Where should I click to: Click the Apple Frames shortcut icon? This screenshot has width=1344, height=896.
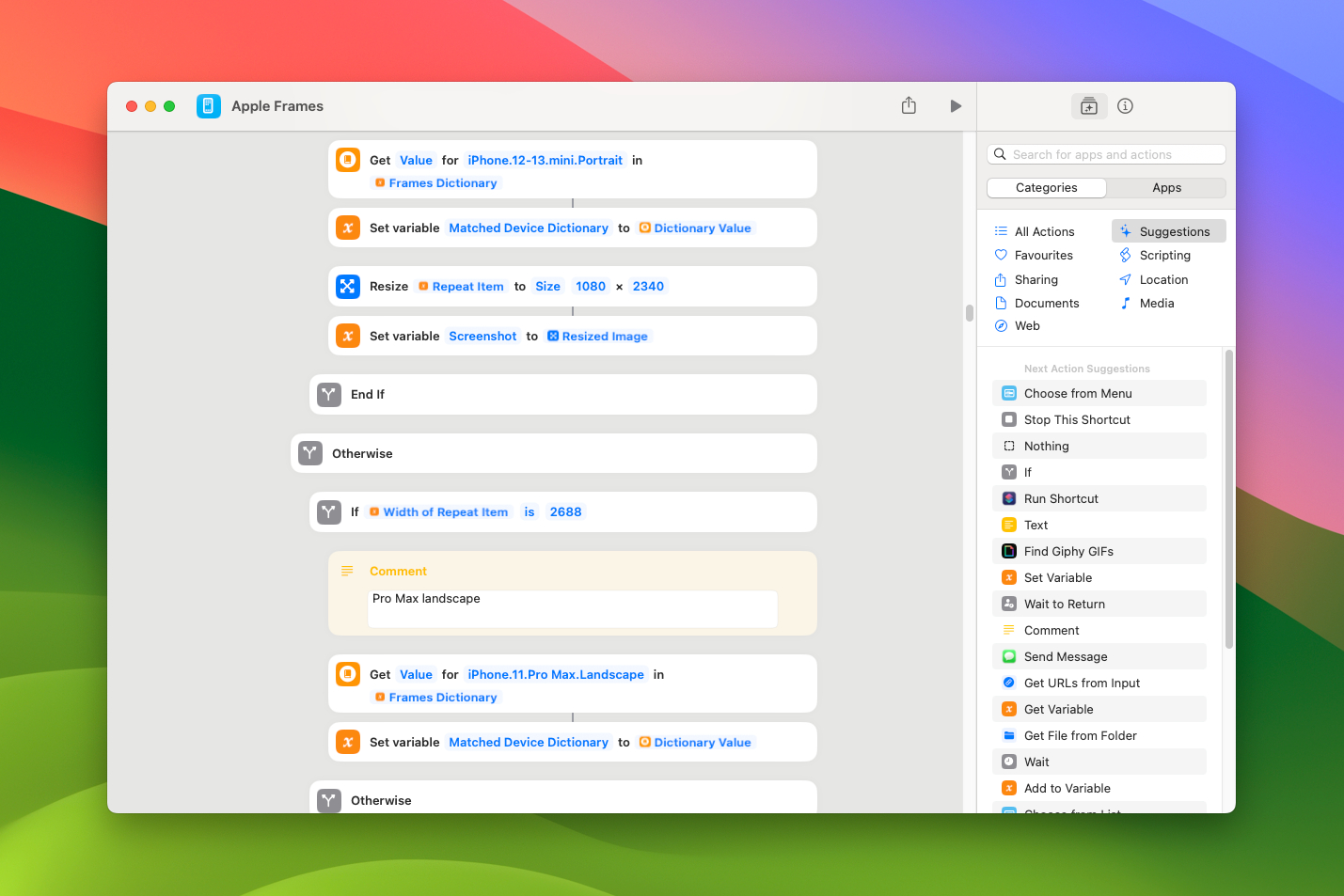click(209, 106)
